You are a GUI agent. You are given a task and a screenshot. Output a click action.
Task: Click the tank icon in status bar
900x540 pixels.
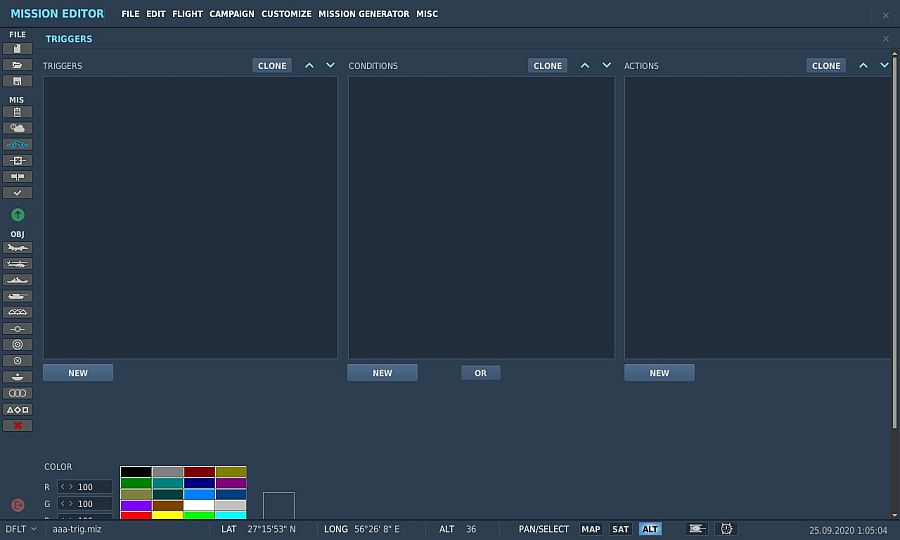(697, 529)
